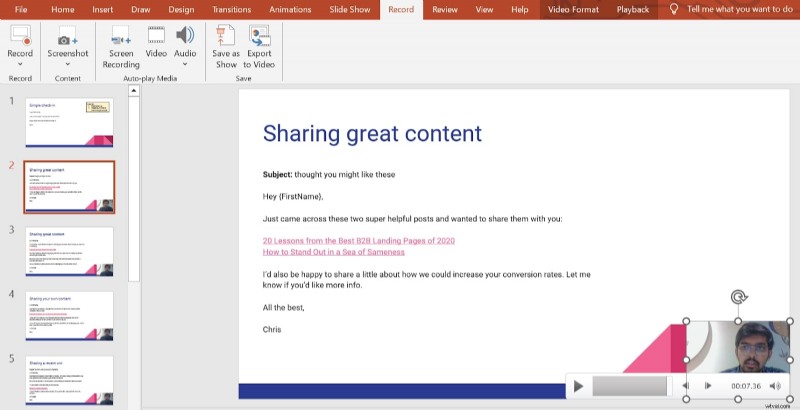Viewport: 800px width, 410px height.
Task: Open the Animations tab
Action: click(x=289, y=9)
